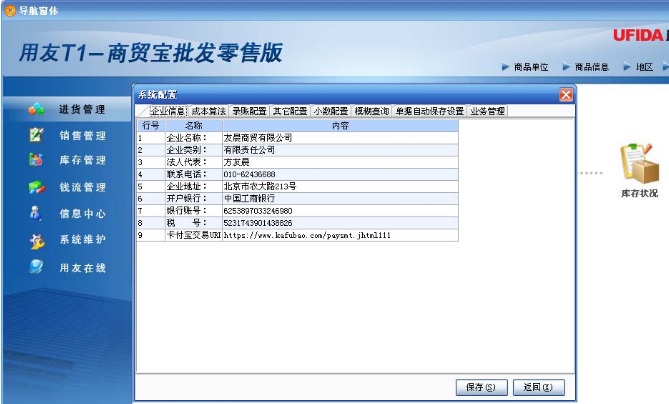
Task: Click the 卡付宝交易URL label cell
Action: tap(194, 235)
